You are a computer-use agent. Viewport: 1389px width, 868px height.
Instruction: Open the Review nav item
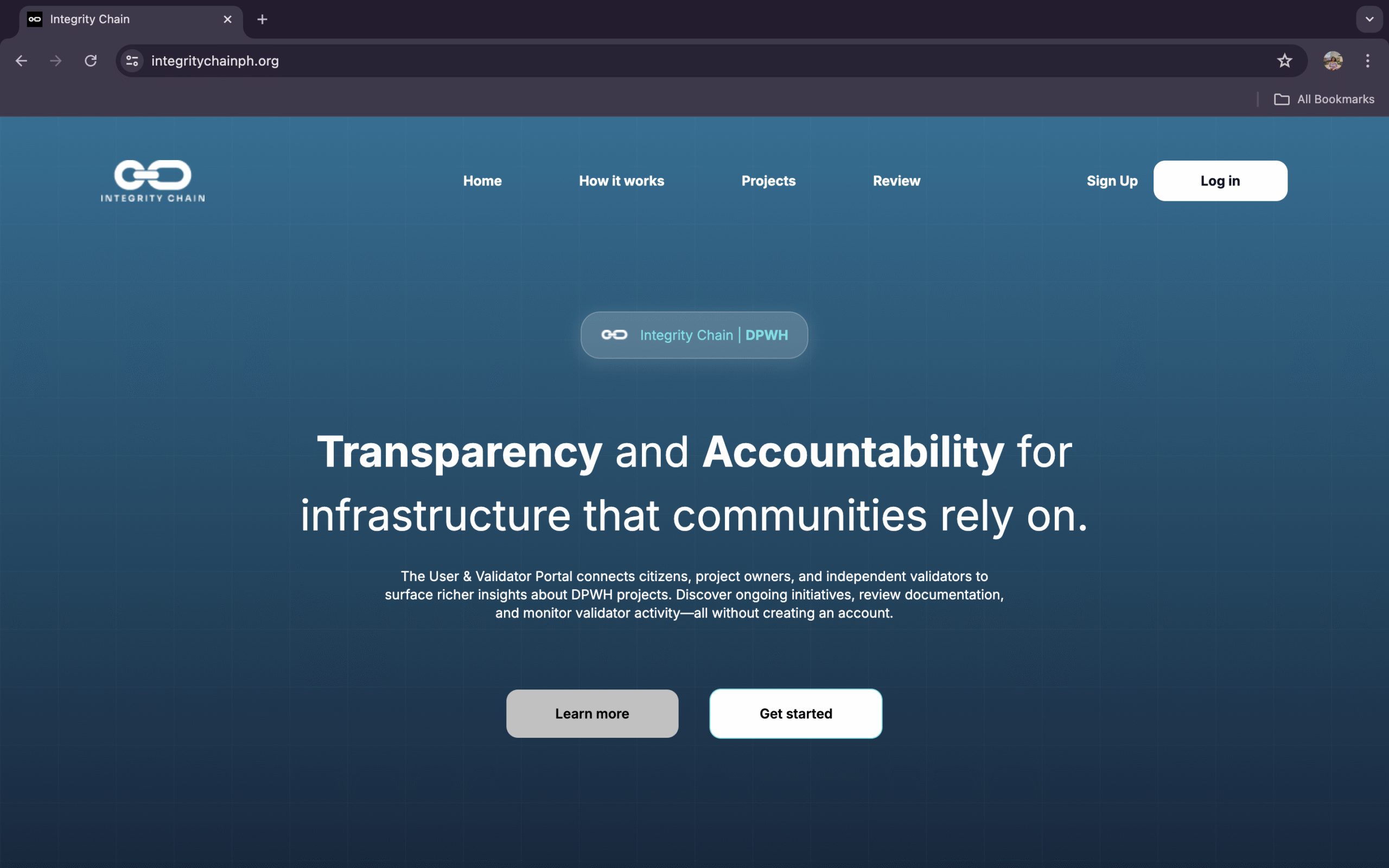pyautogui.click(x=896, y=181)
